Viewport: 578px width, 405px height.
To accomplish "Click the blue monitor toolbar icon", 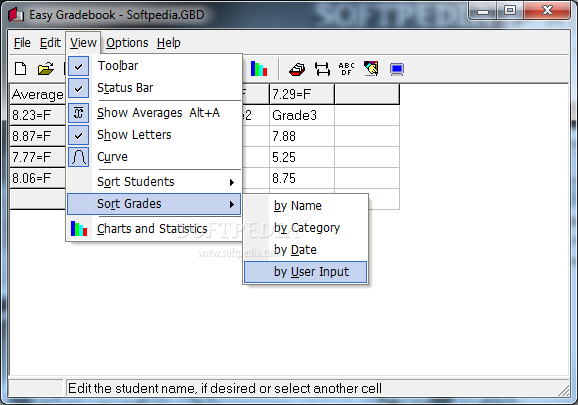I will click(397, 69).
